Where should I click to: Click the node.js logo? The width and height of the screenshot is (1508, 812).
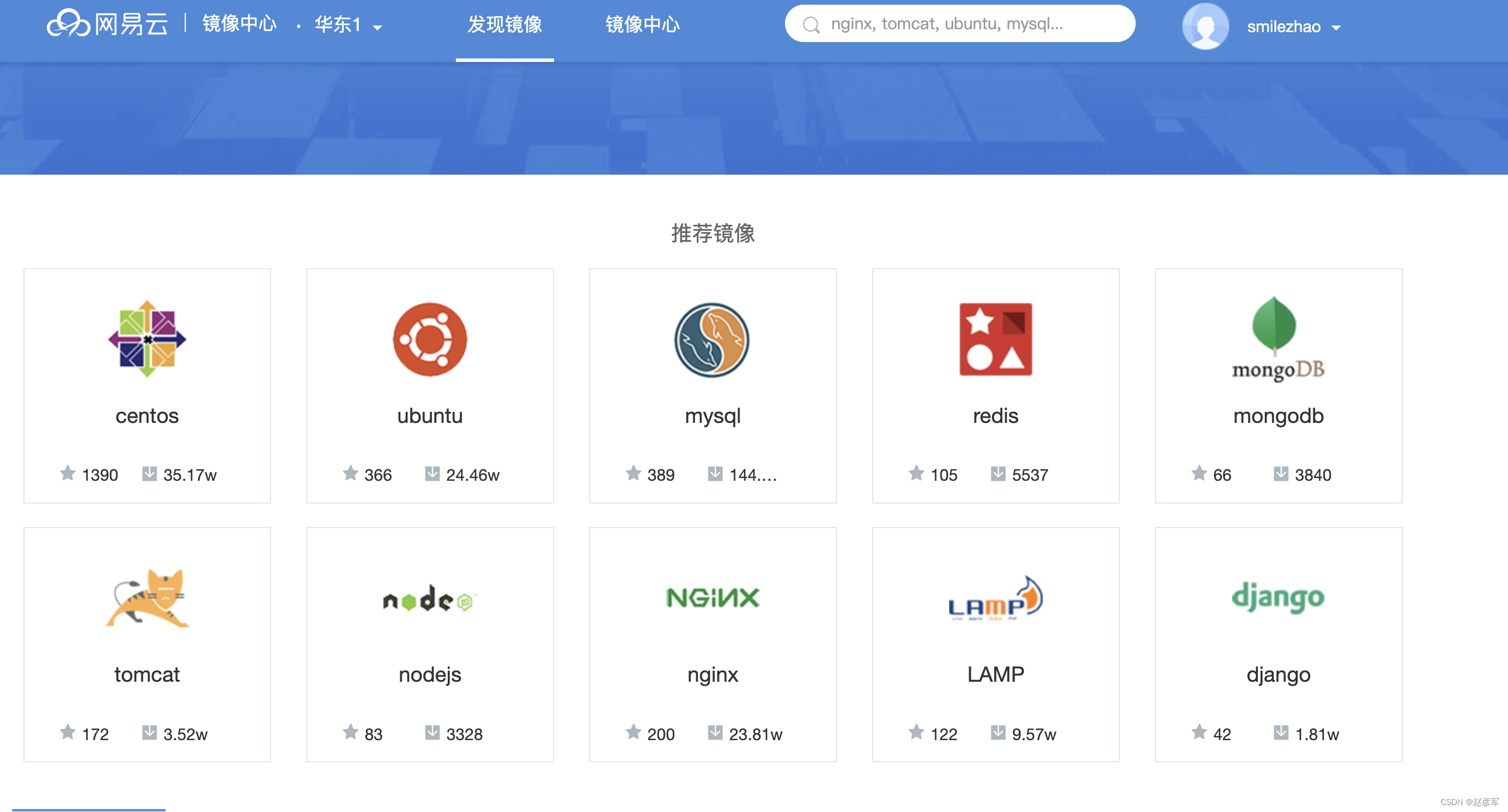pos(430,598)
